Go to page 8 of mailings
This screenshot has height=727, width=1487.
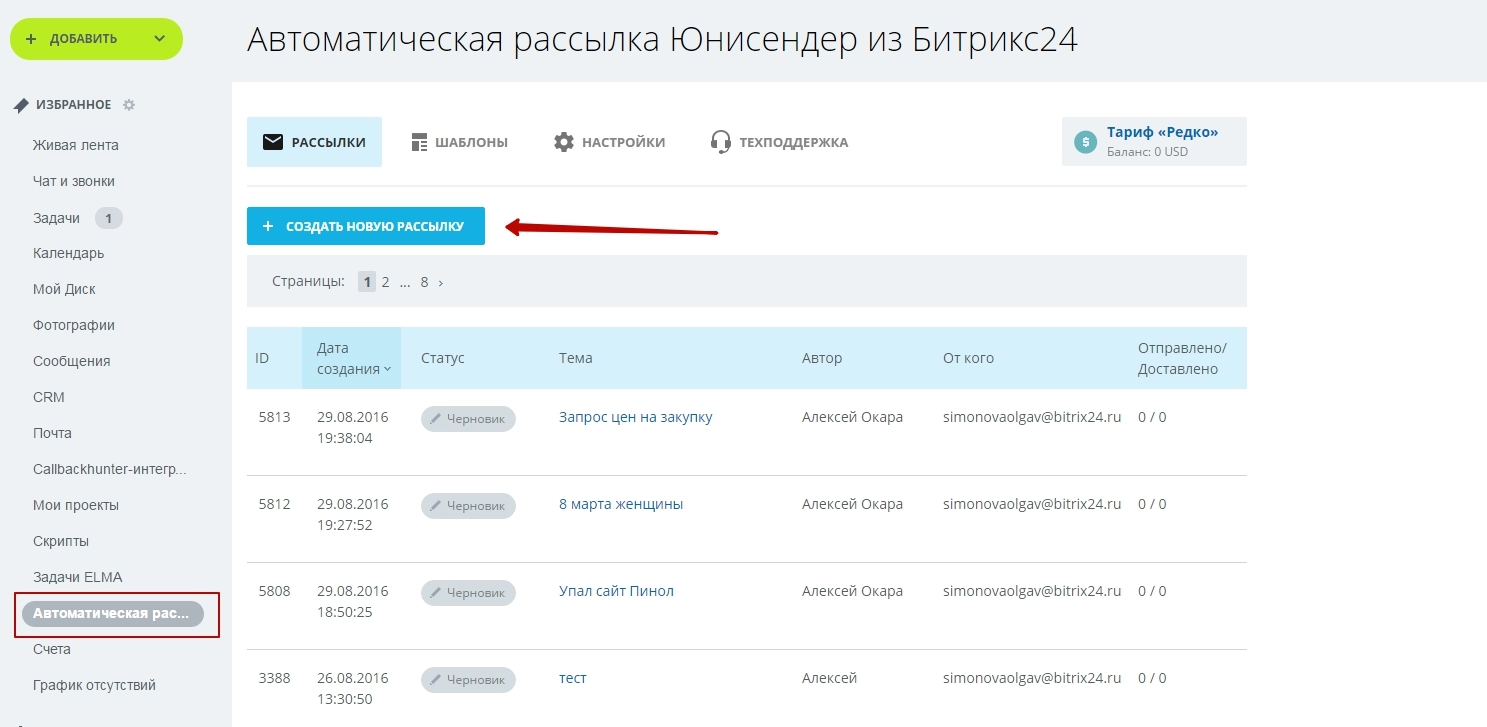click(424, 283)
